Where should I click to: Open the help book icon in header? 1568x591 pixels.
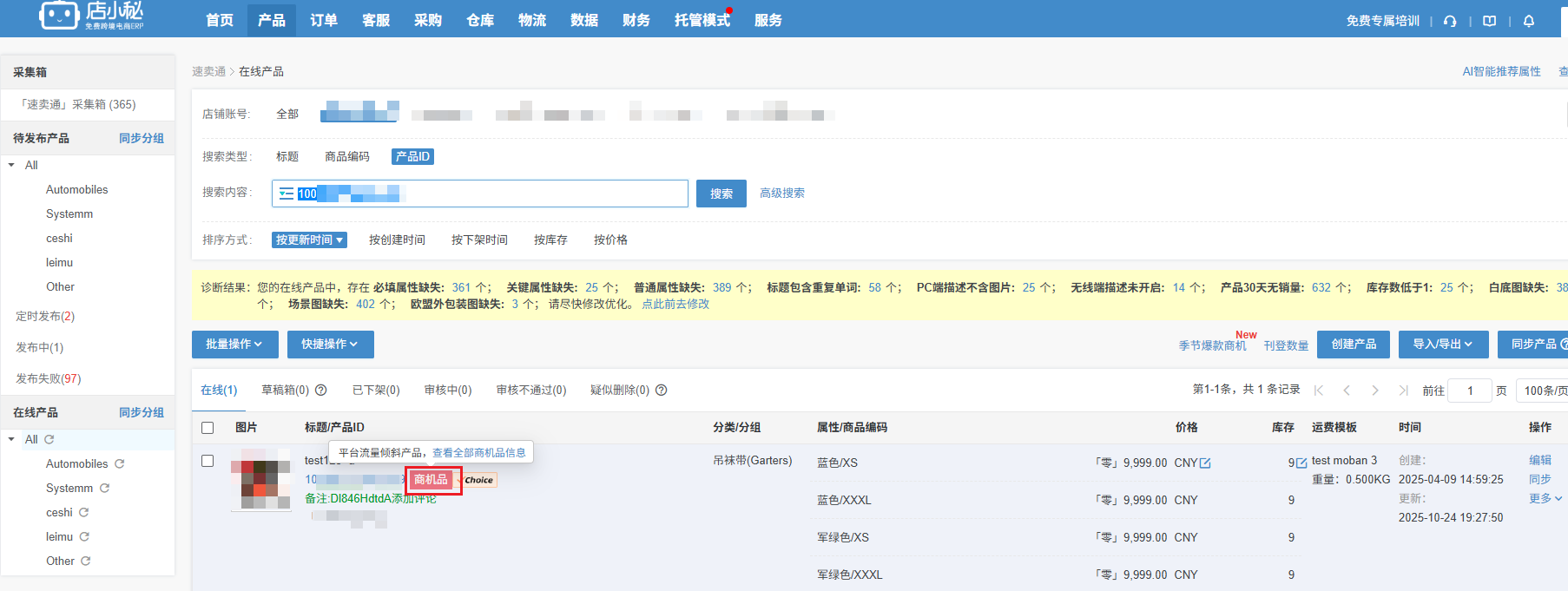pyautogui.click(x=1490, y=21)
